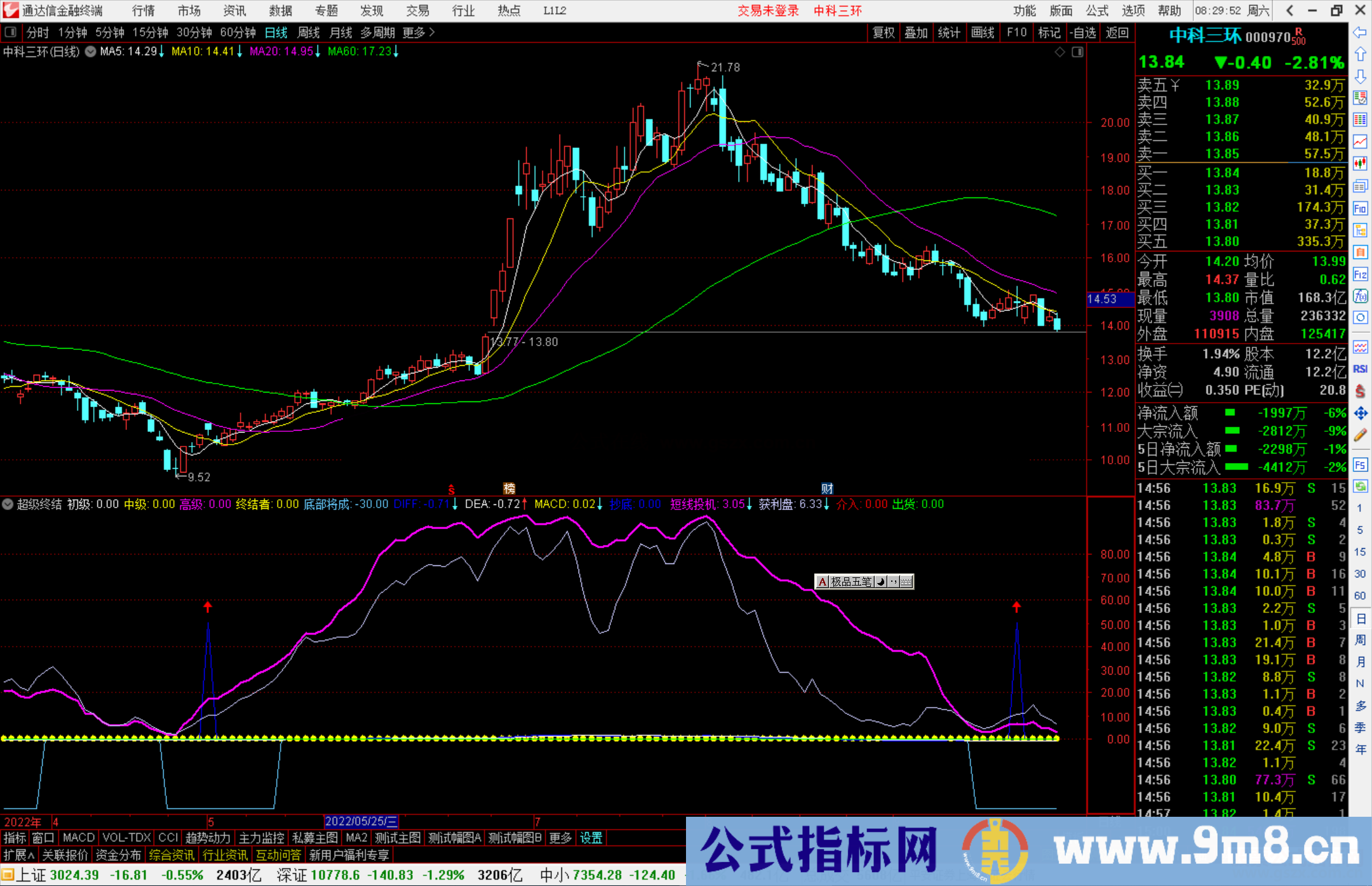Toggle the round button beside 超级终结 indicator

(8, 504)
